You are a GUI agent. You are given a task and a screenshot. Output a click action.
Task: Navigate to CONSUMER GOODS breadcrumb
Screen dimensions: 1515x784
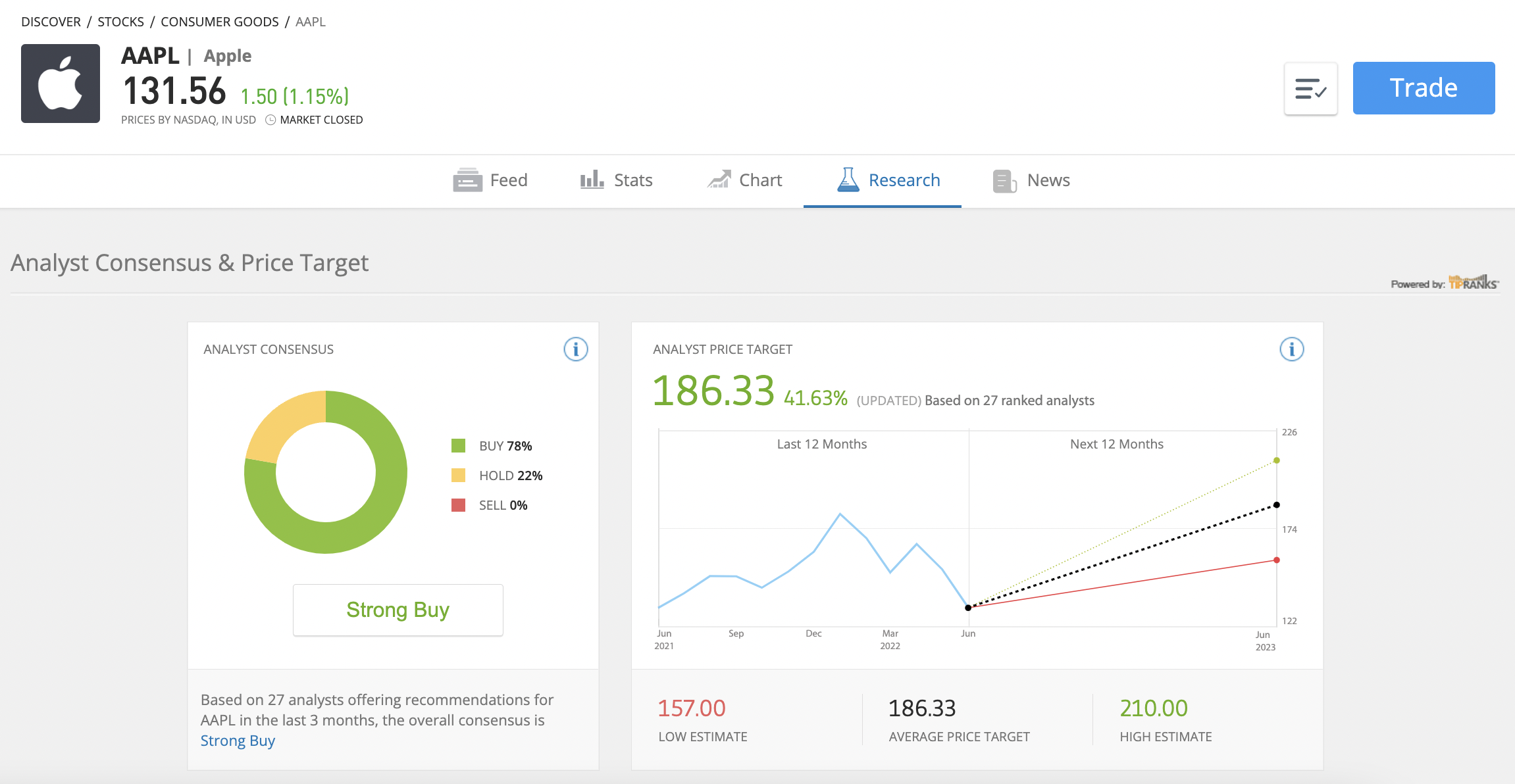click(x=220, y=22)
